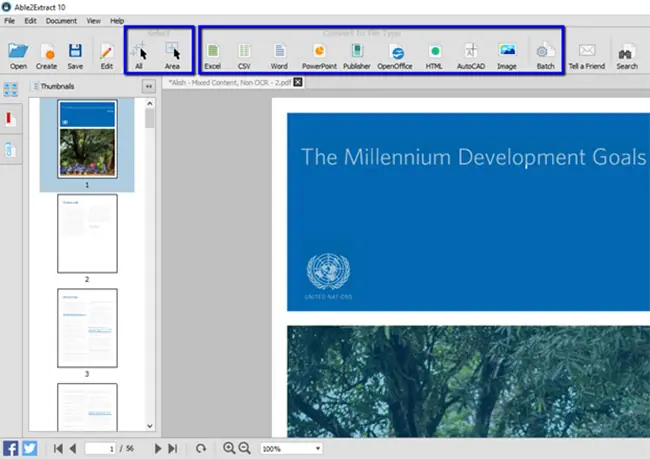Screen dimensions: 650x459
Task: Click thumbnail scrollbar down arrow
Action: 150,426
